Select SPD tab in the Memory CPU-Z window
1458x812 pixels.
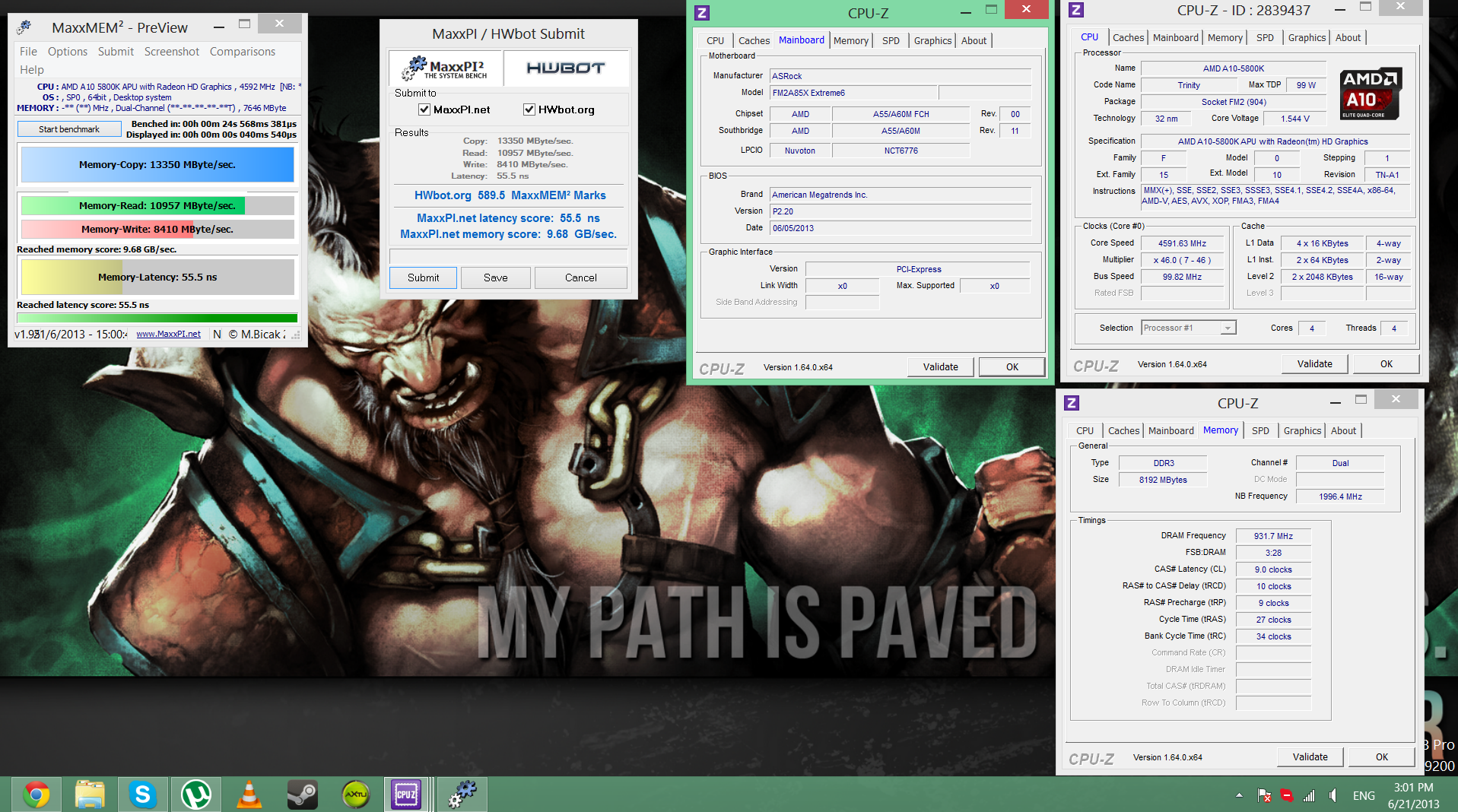tap(1260, 431)
